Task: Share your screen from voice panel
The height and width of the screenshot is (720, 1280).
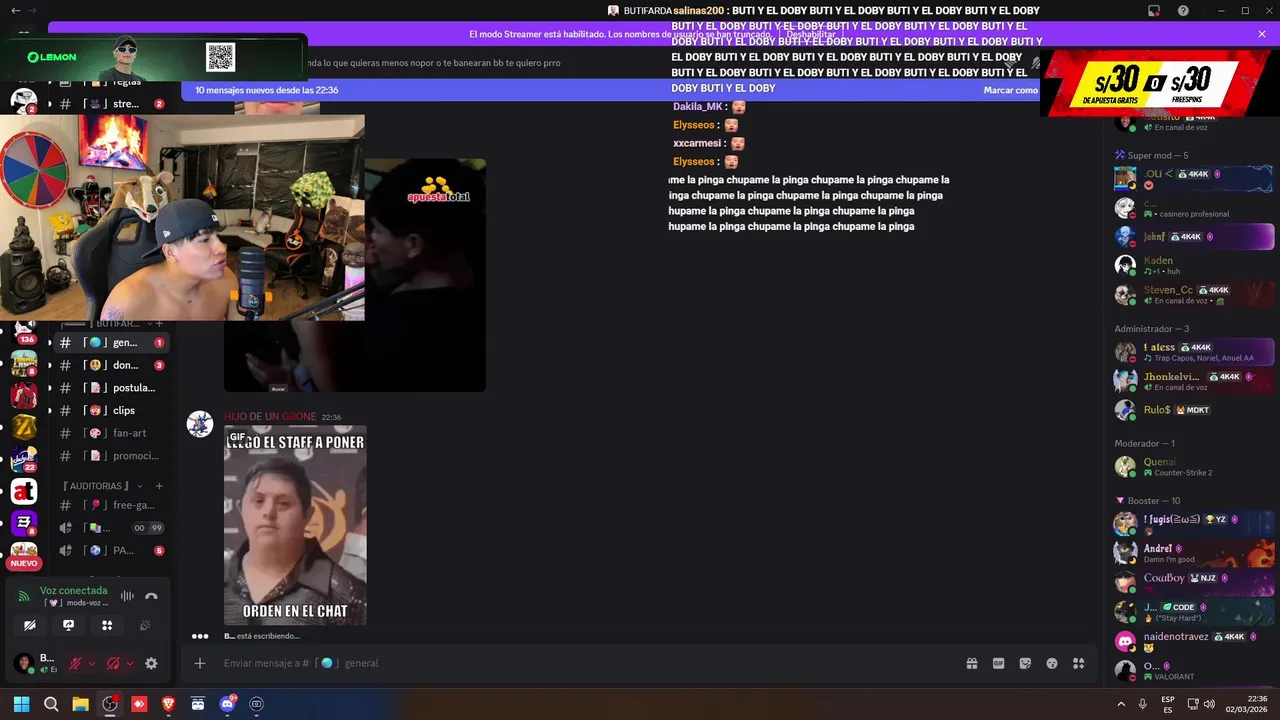Action: 68,625
